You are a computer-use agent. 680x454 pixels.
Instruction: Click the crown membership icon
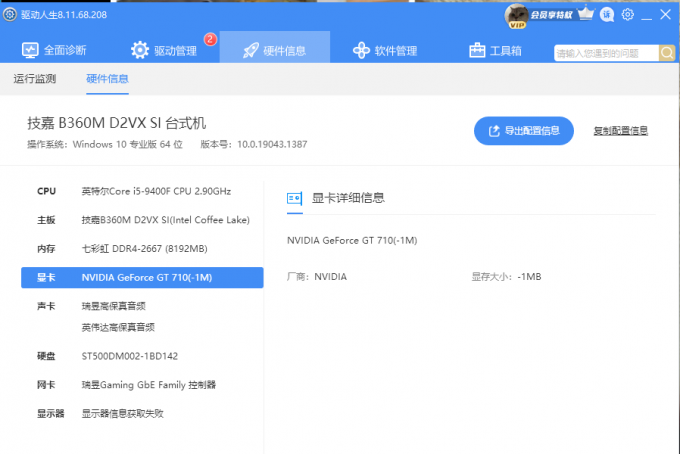(586, 15)
